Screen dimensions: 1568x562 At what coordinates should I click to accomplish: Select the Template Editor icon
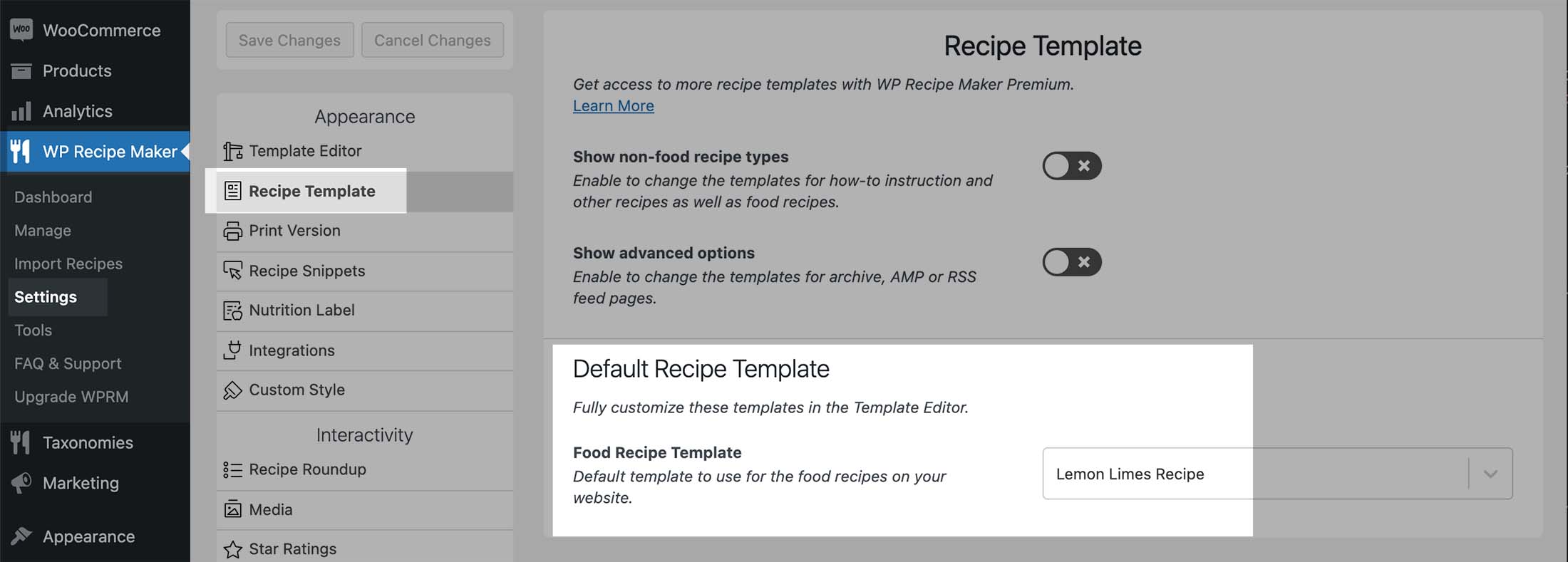(x=232, y=150)
